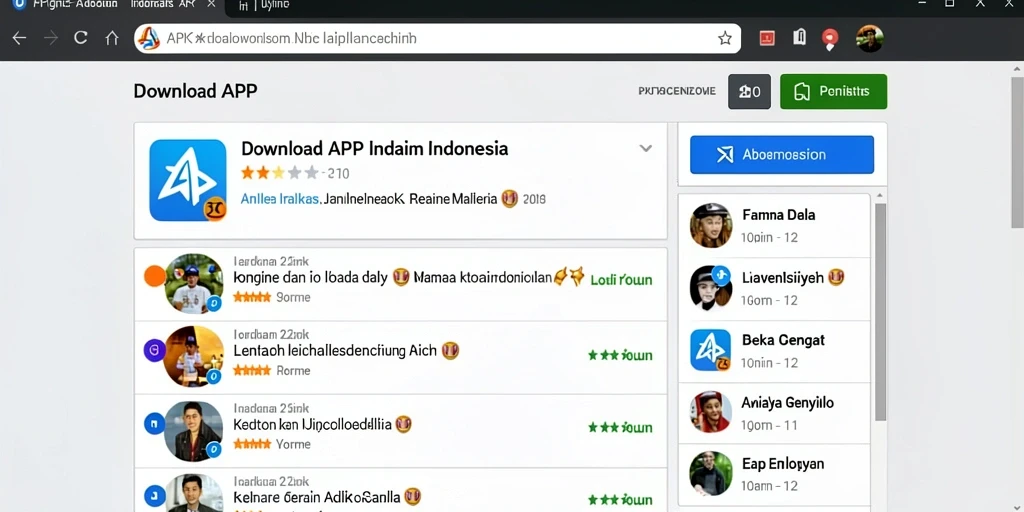Expand the chevron on the app card
Viewport: 1024px width, 512px height.
(645, 148)
